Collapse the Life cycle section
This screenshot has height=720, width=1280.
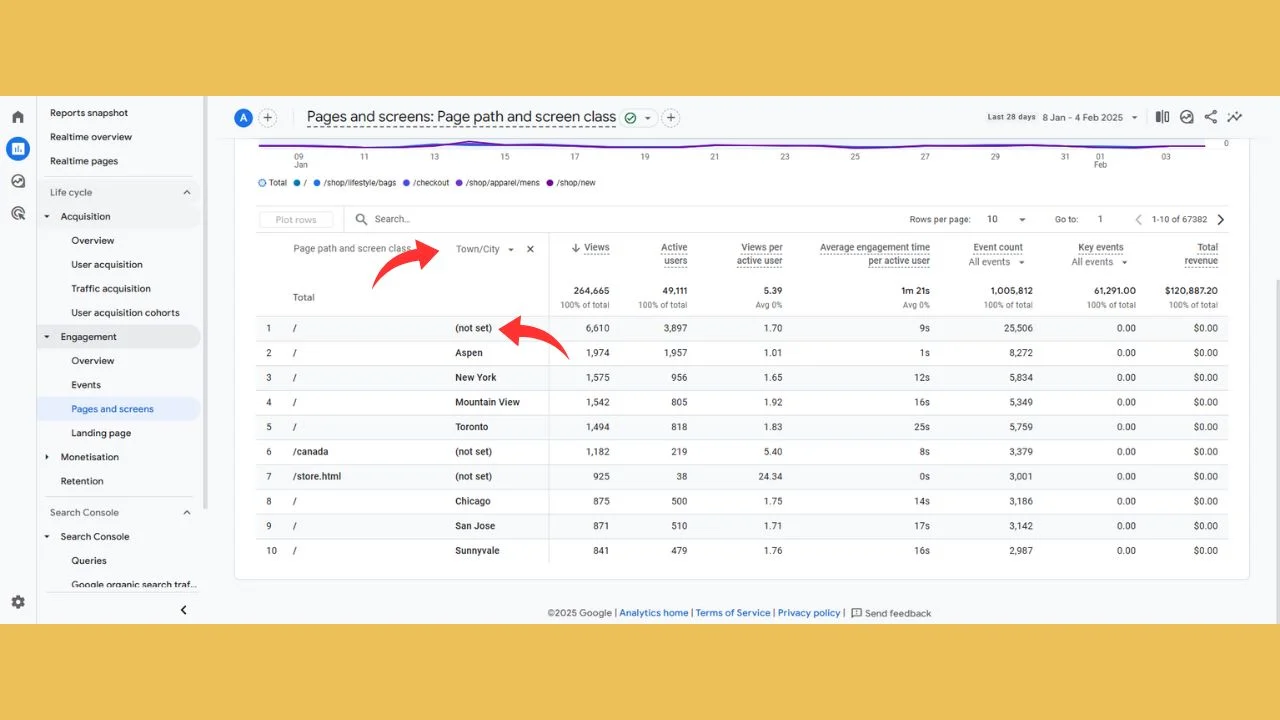pyautogui.click(x=186, y=192)
